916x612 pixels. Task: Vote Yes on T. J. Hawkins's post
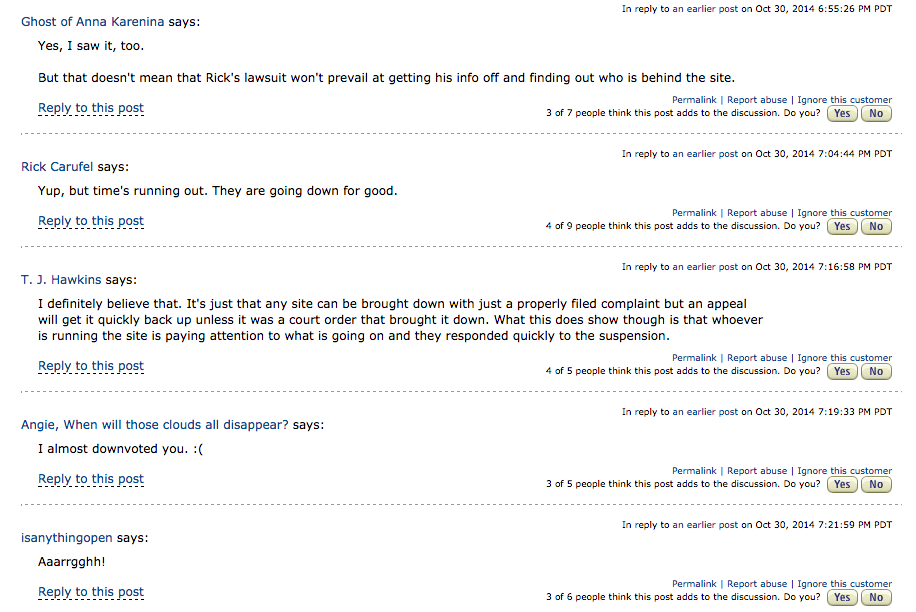tap(842, 372)
